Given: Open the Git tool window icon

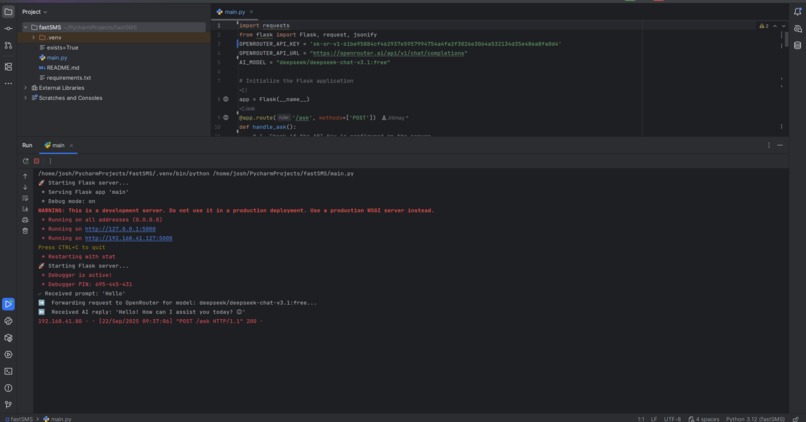Looking at the screenshot, I should click(8, 405).
